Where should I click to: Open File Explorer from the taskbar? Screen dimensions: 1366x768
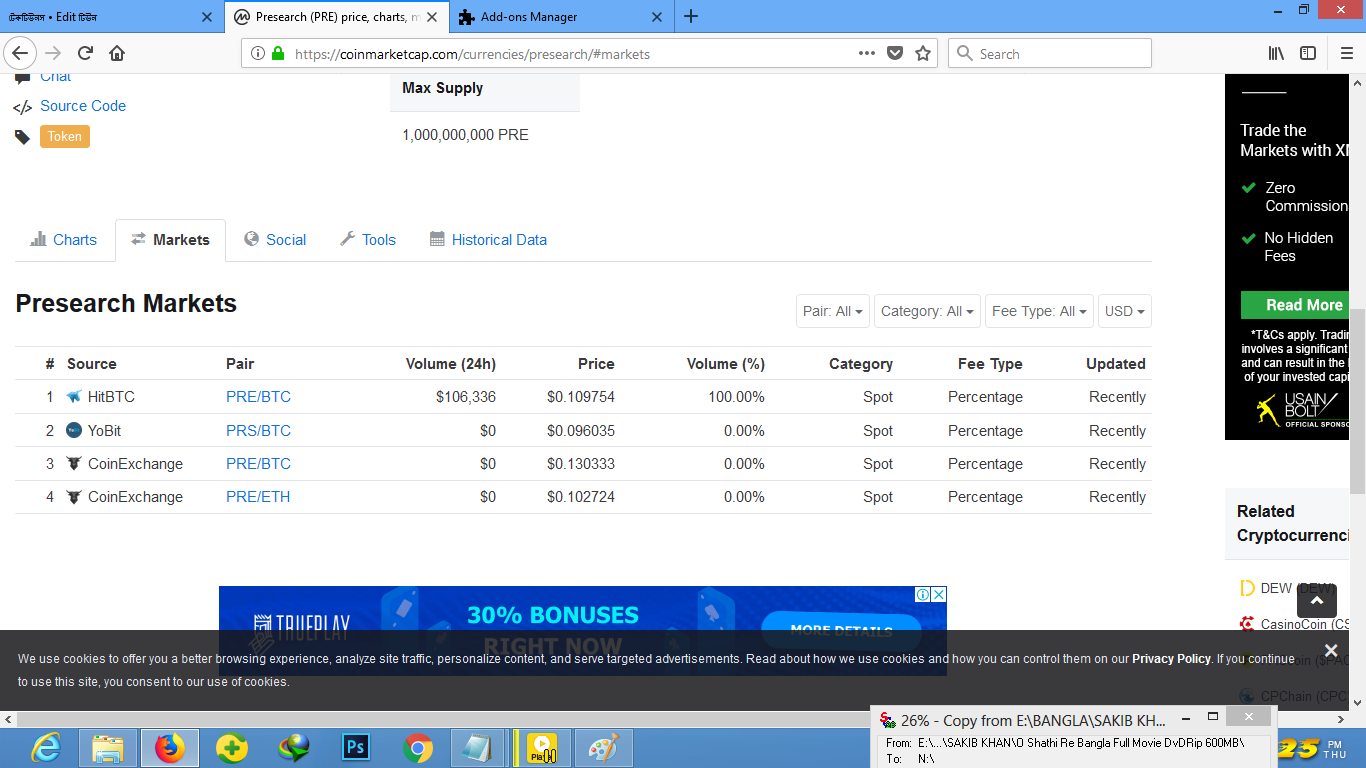(x=108, y=748)
